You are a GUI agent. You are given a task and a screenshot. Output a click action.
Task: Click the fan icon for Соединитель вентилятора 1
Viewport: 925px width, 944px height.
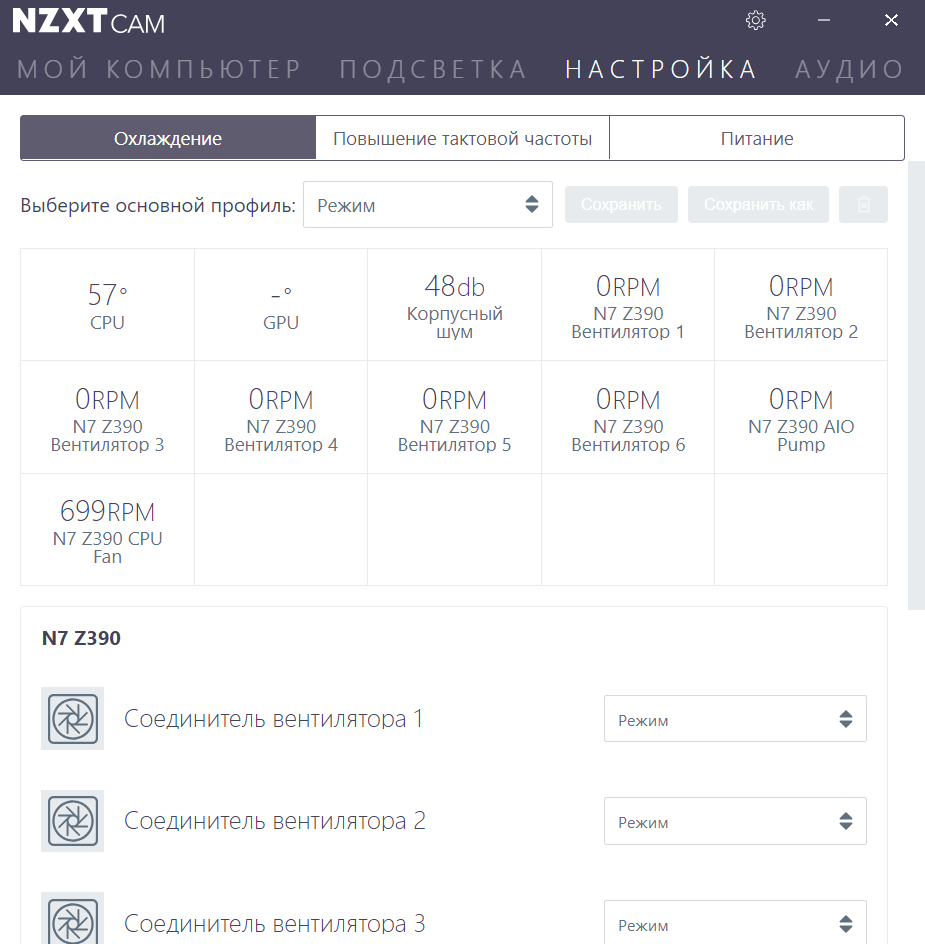[72, 718]
